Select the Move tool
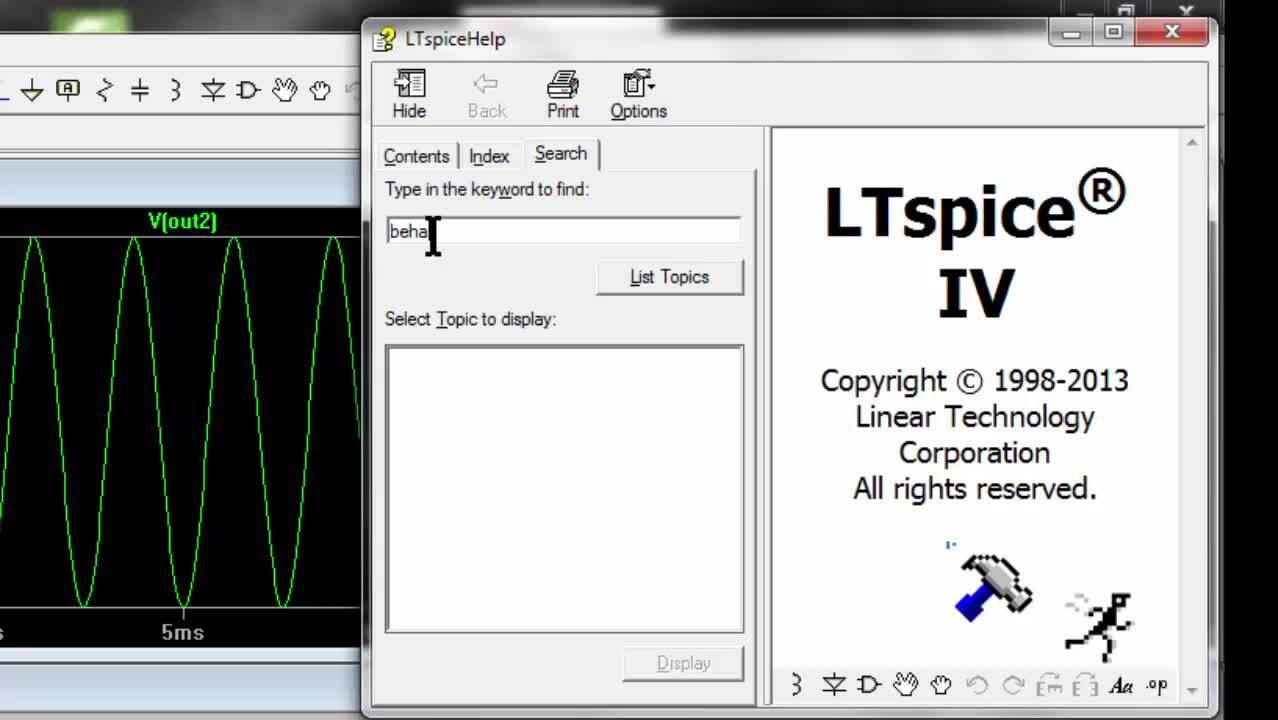 click(x=285, y=90)
